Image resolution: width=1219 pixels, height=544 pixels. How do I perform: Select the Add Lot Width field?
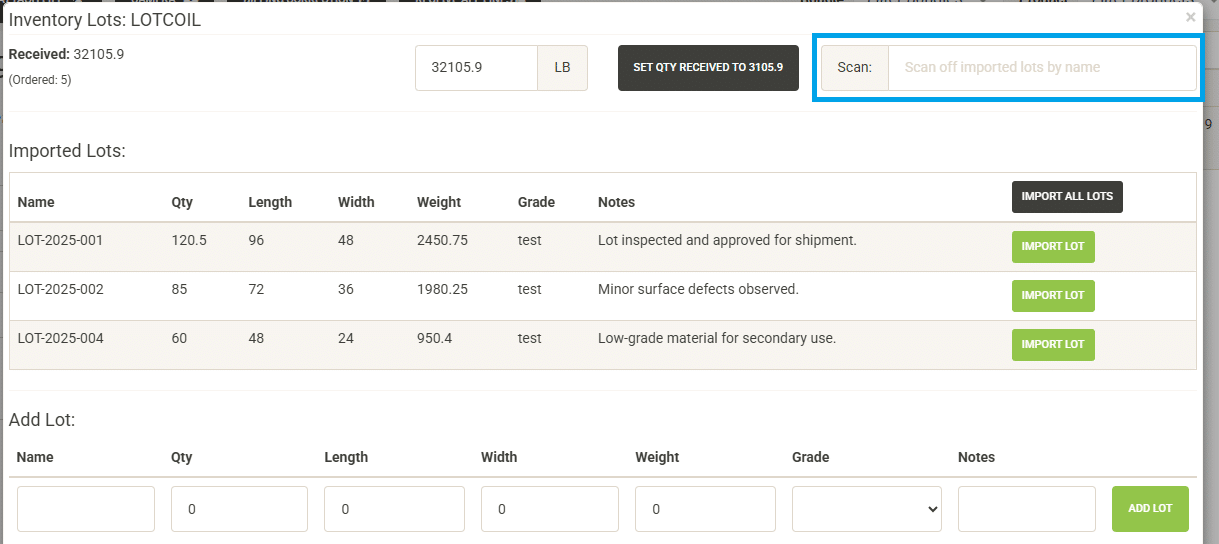[549, 509]
